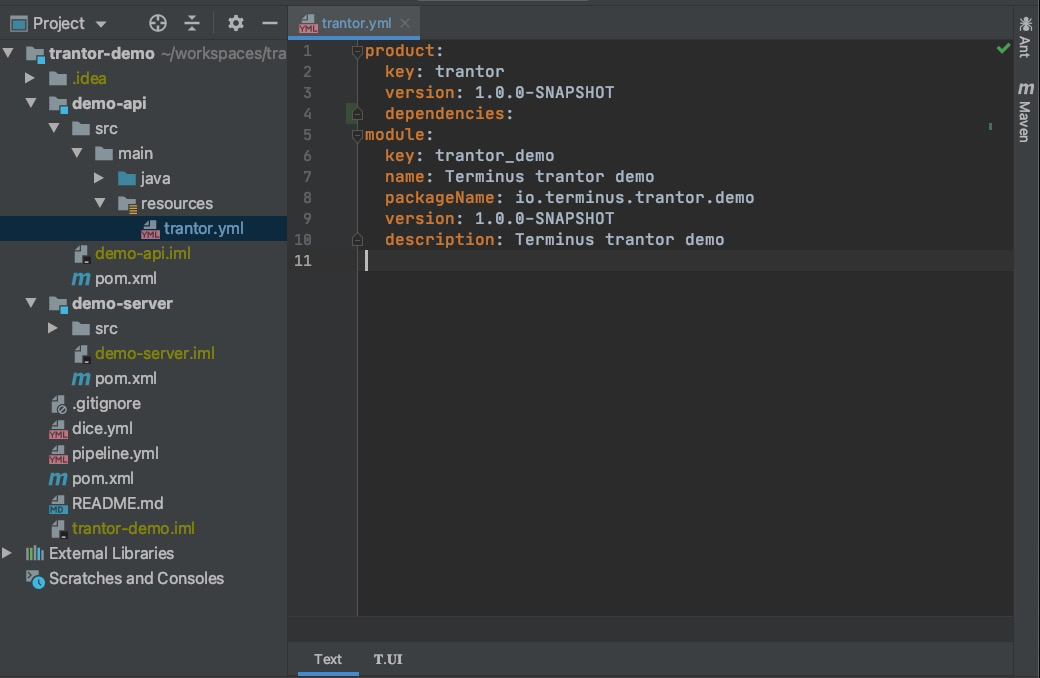Open the Ant tool window

[1026, 33]
